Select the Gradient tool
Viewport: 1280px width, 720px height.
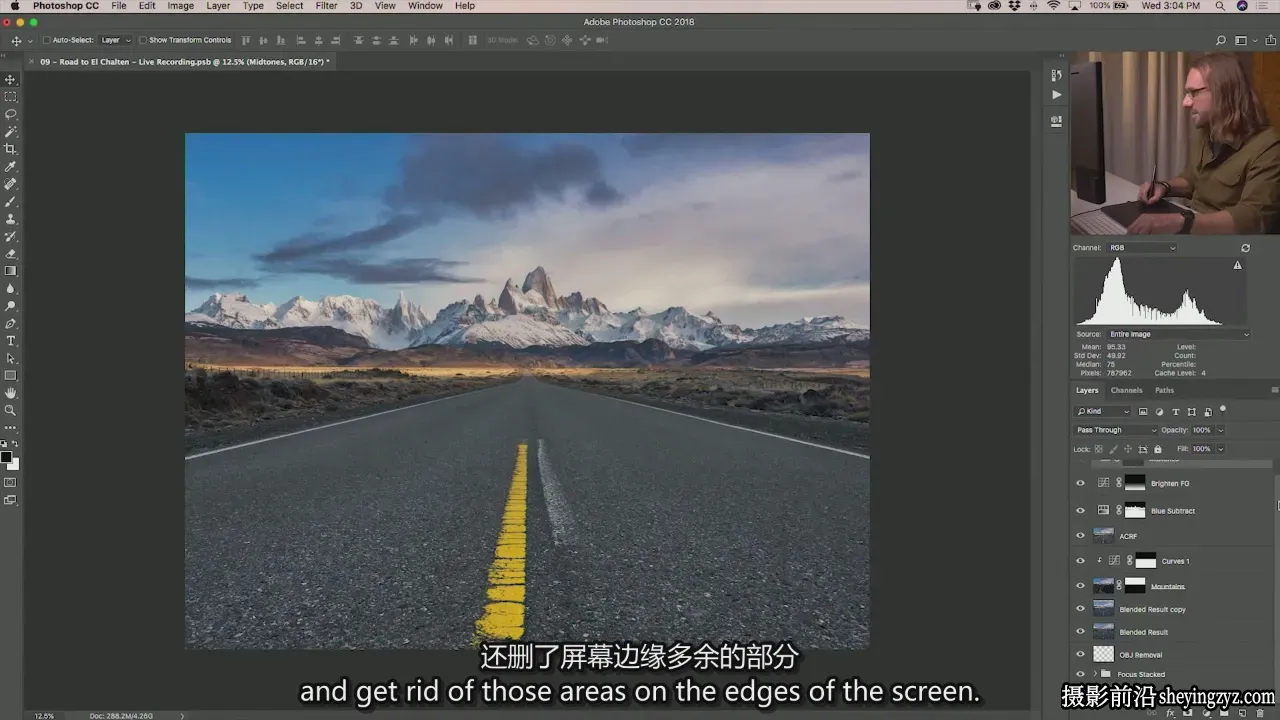click(x=11, y=271)
